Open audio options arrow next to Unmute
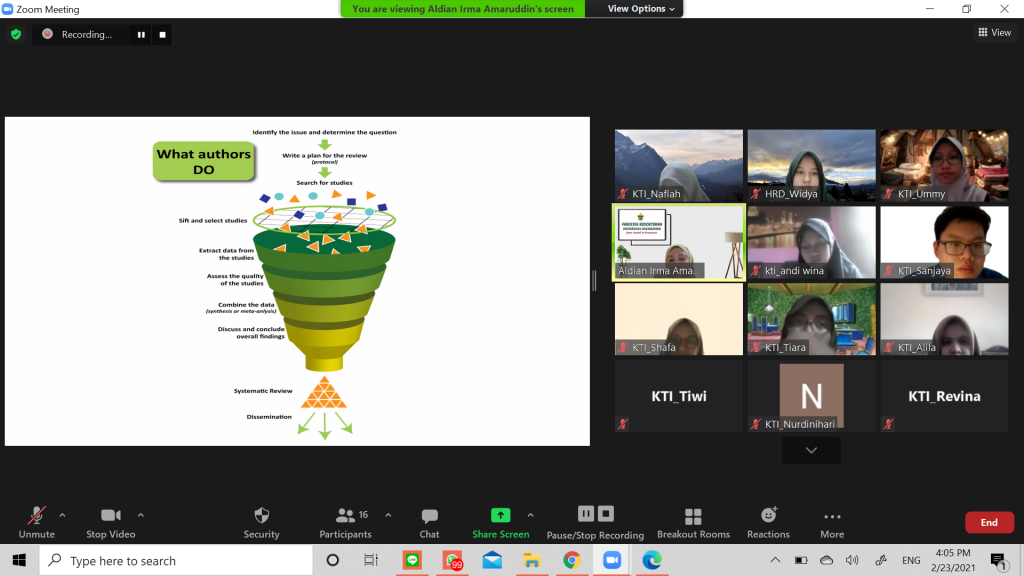 point(62,515)
